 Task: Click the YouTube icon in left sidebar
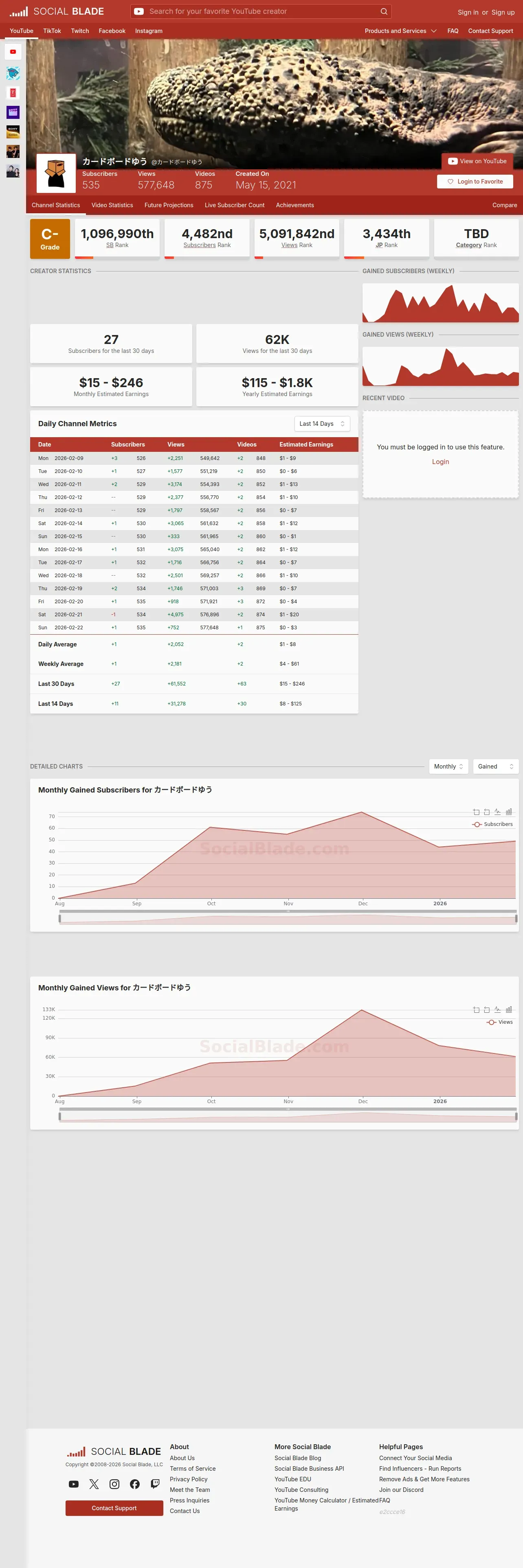click(x=13, y=52)
